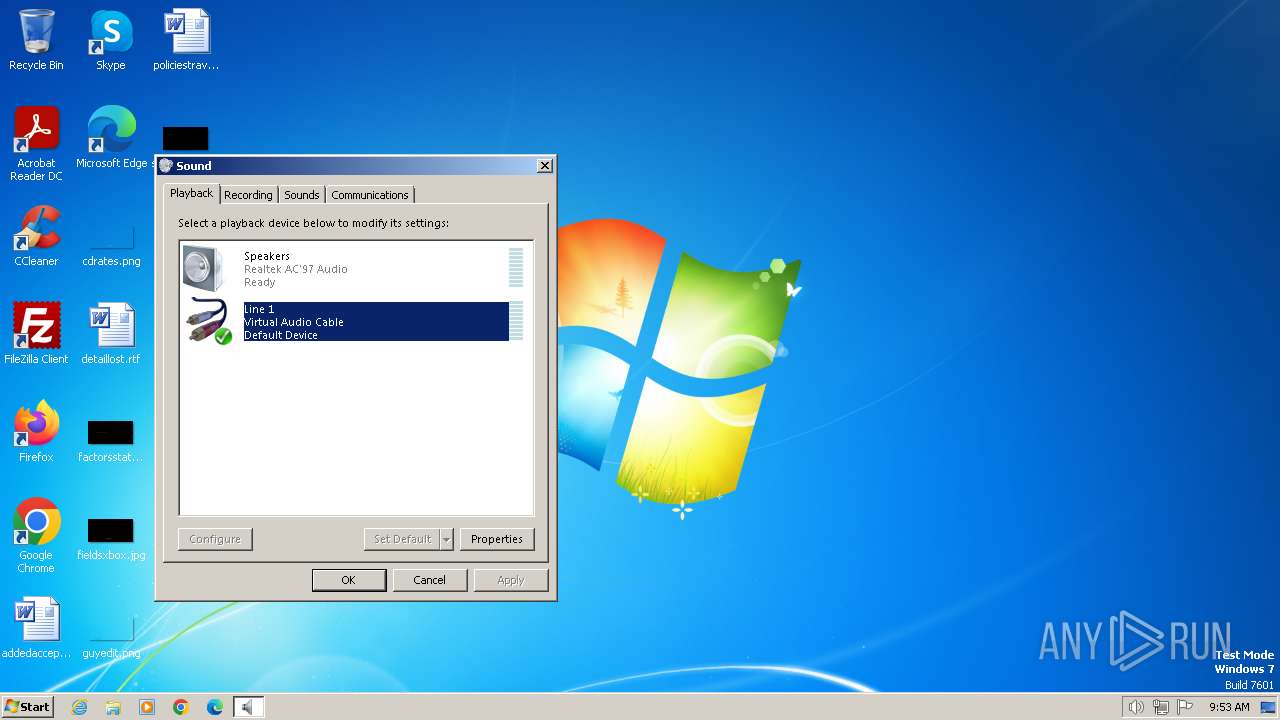Viewport: 1280px width, 720px height.
Task: Open the Start menu
Action: (x=27, y=707)
